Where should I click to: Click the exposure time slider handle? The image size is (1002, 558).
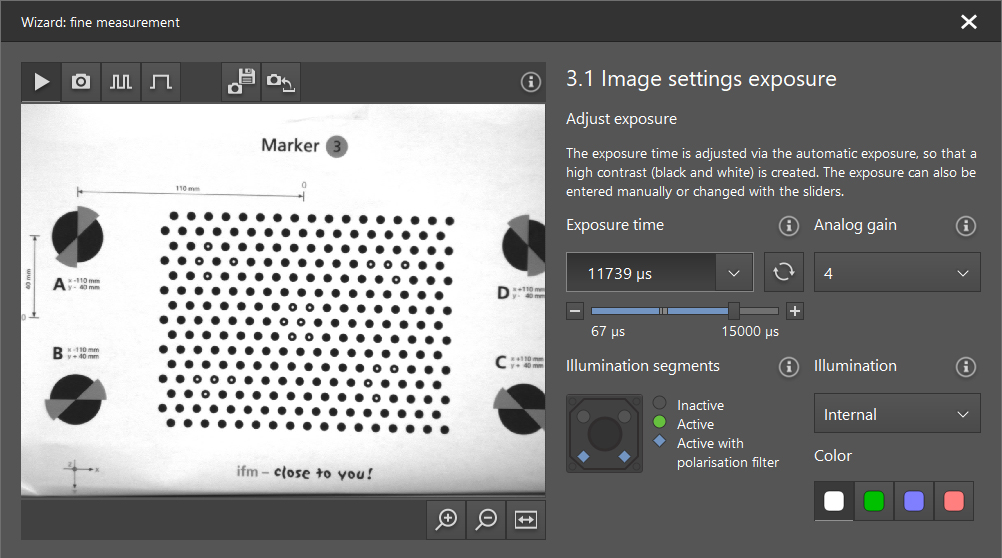click(x=734, y=311)
